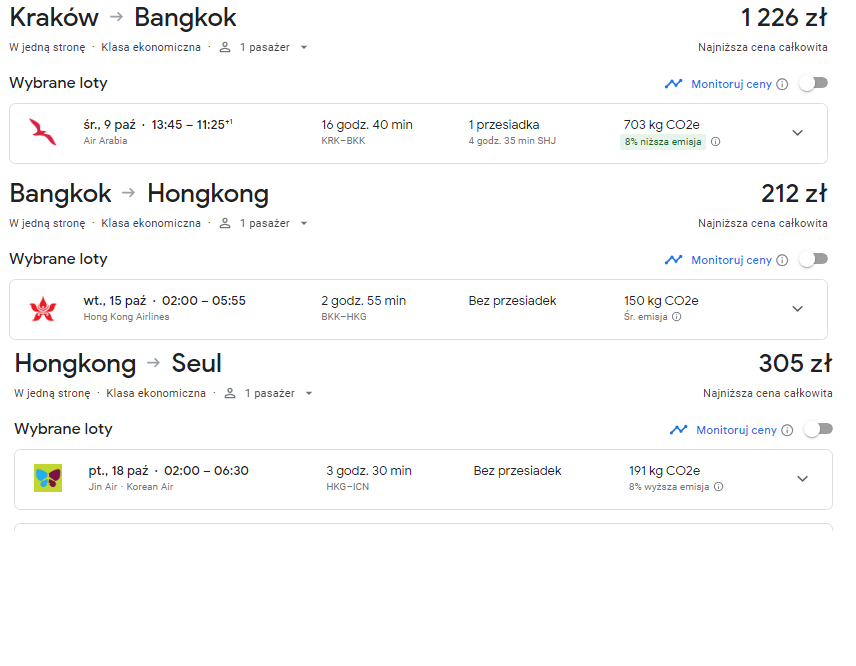The image size is (856, 666).
Task: Click the Jin Air butterfly logo
Action: [48, 478]
